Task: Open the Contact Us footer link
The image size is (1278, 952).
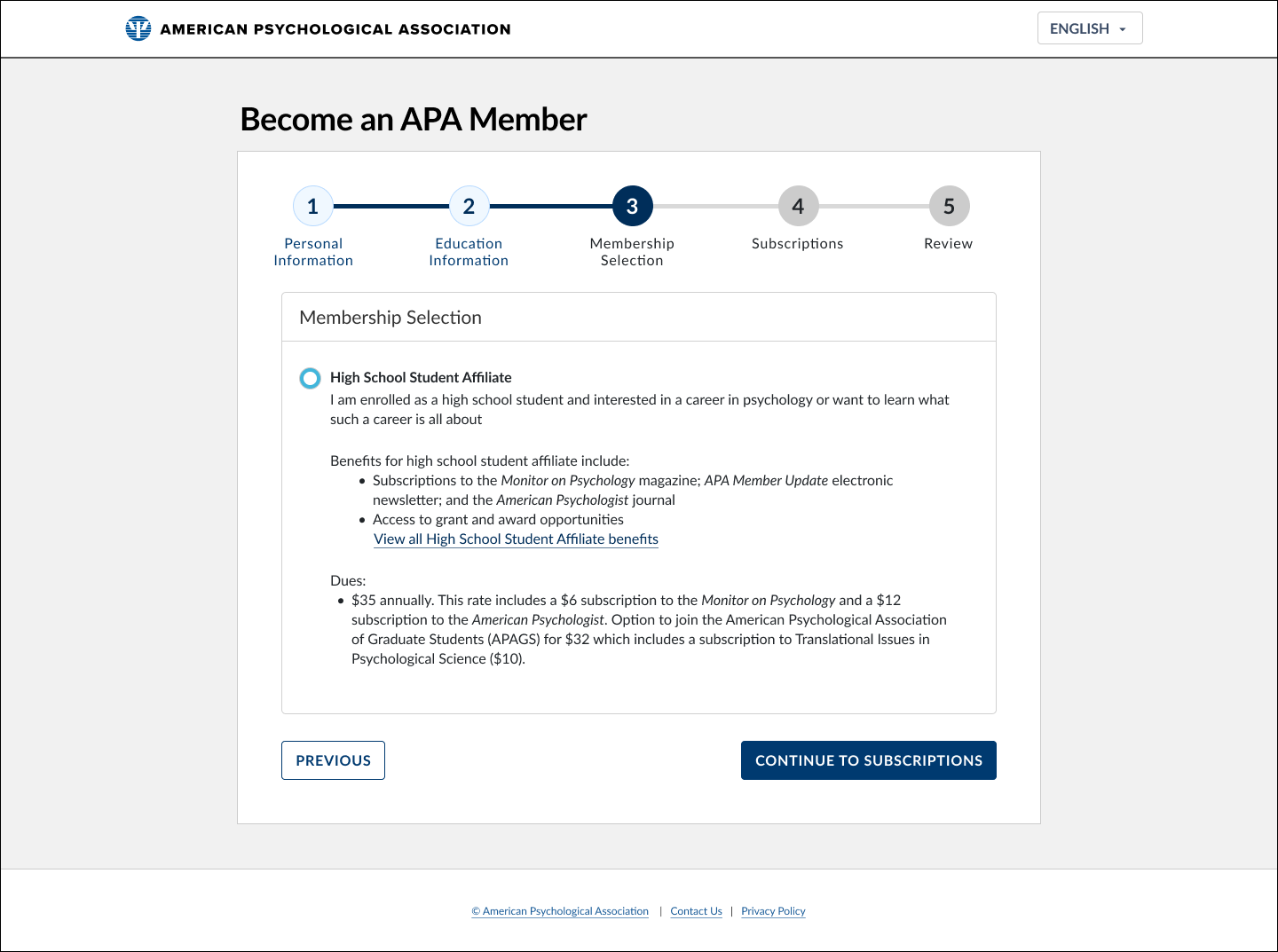Action: (x=696, y=911)
